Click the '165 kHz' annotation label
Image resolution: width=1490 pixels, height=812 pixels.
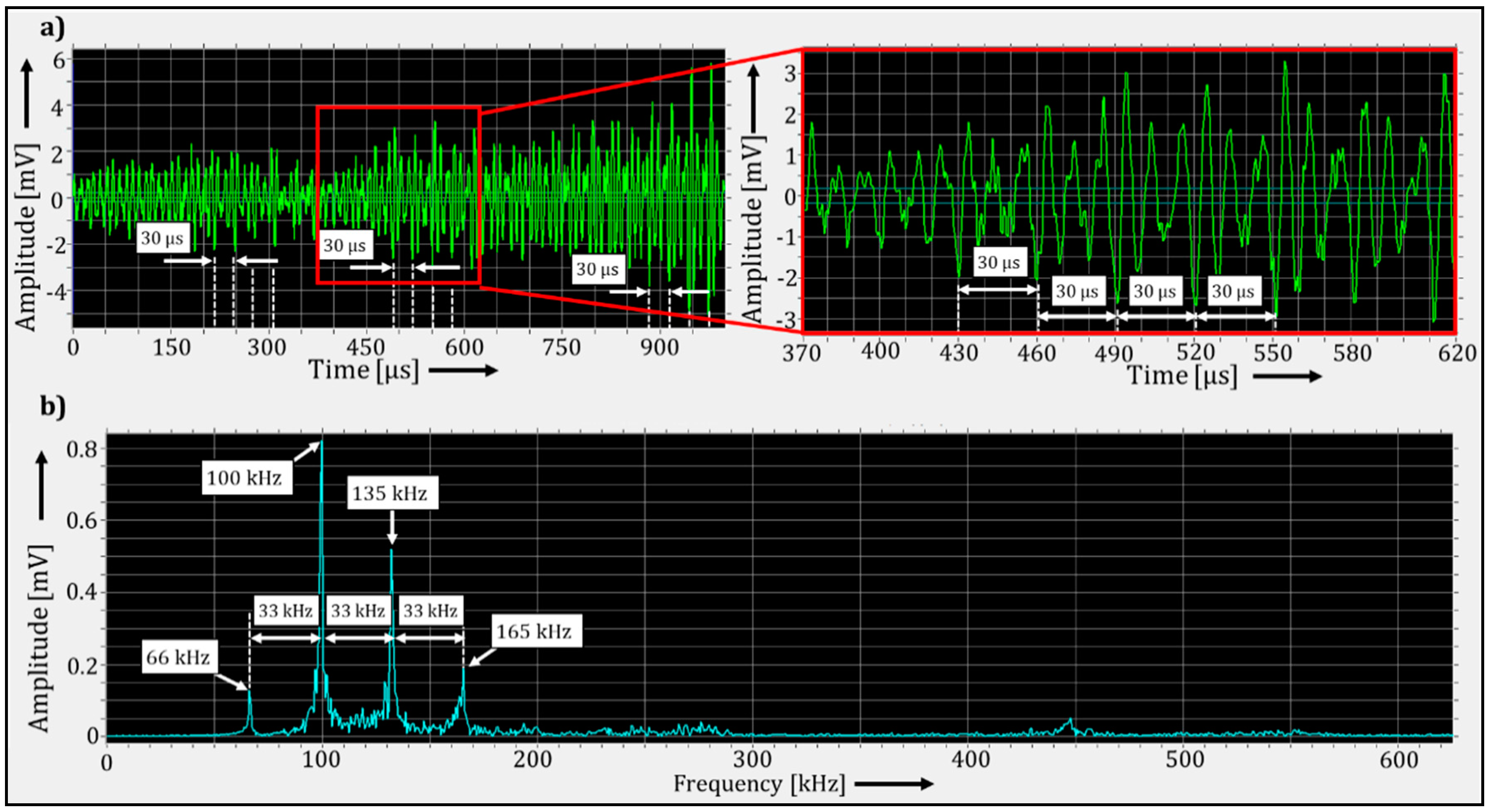[536, 631]
